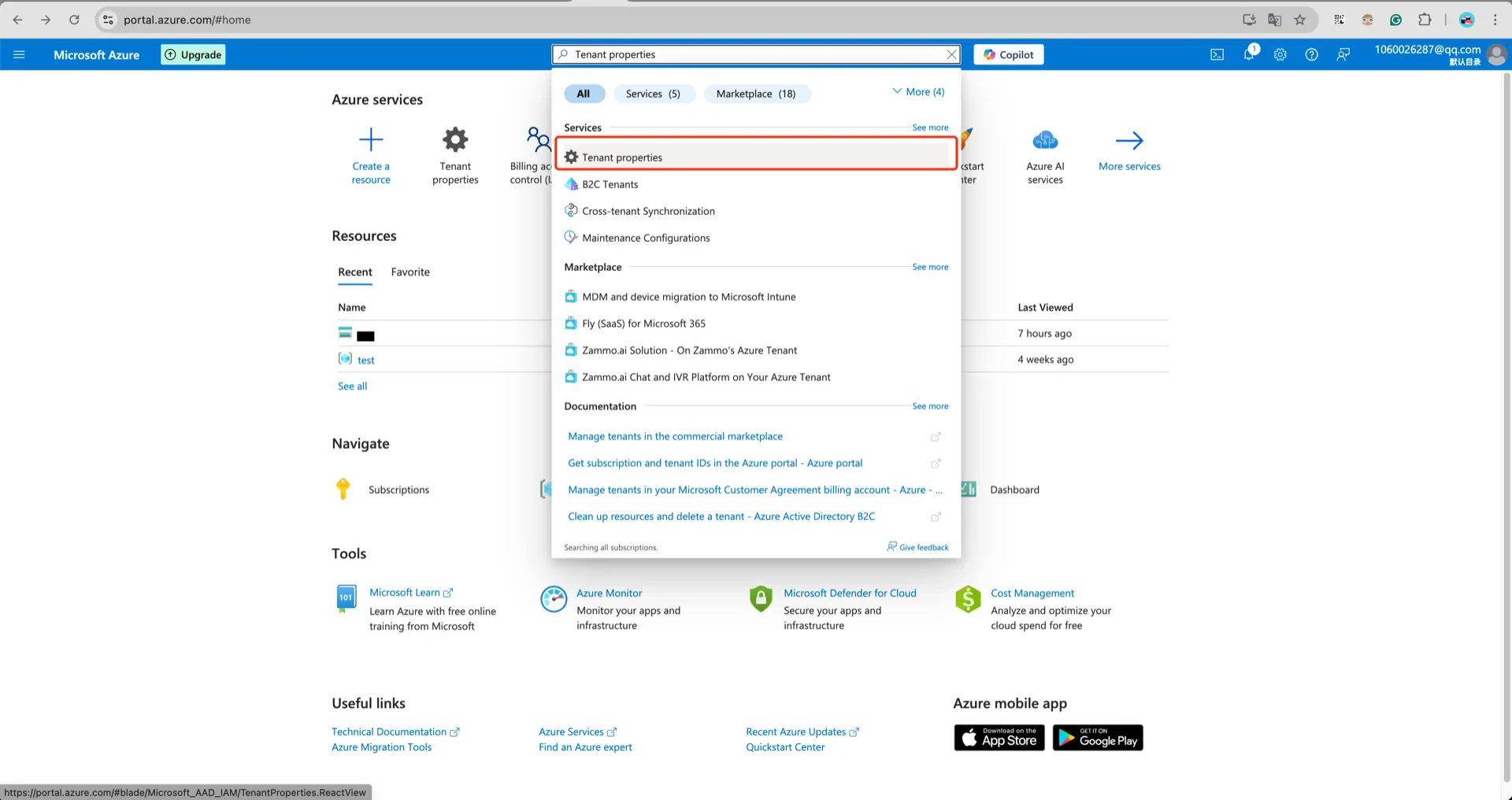Click the Create a resource plus icon
The image size is (1512, 800).
pyautogui.click(x=371, y=139)
